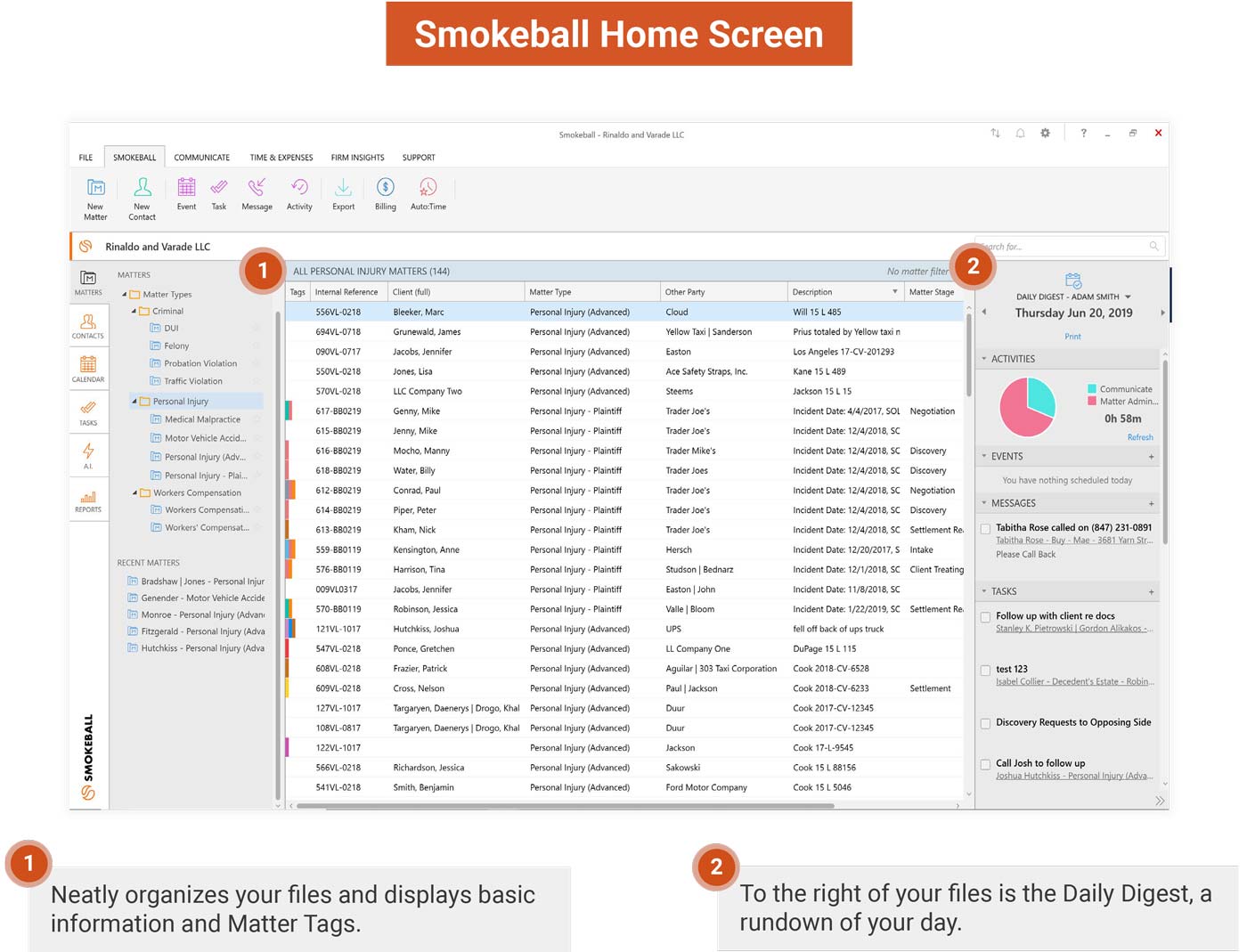Open Reports in left sidebar
This screenshot has width=1247, height=952.
(88, 500)
